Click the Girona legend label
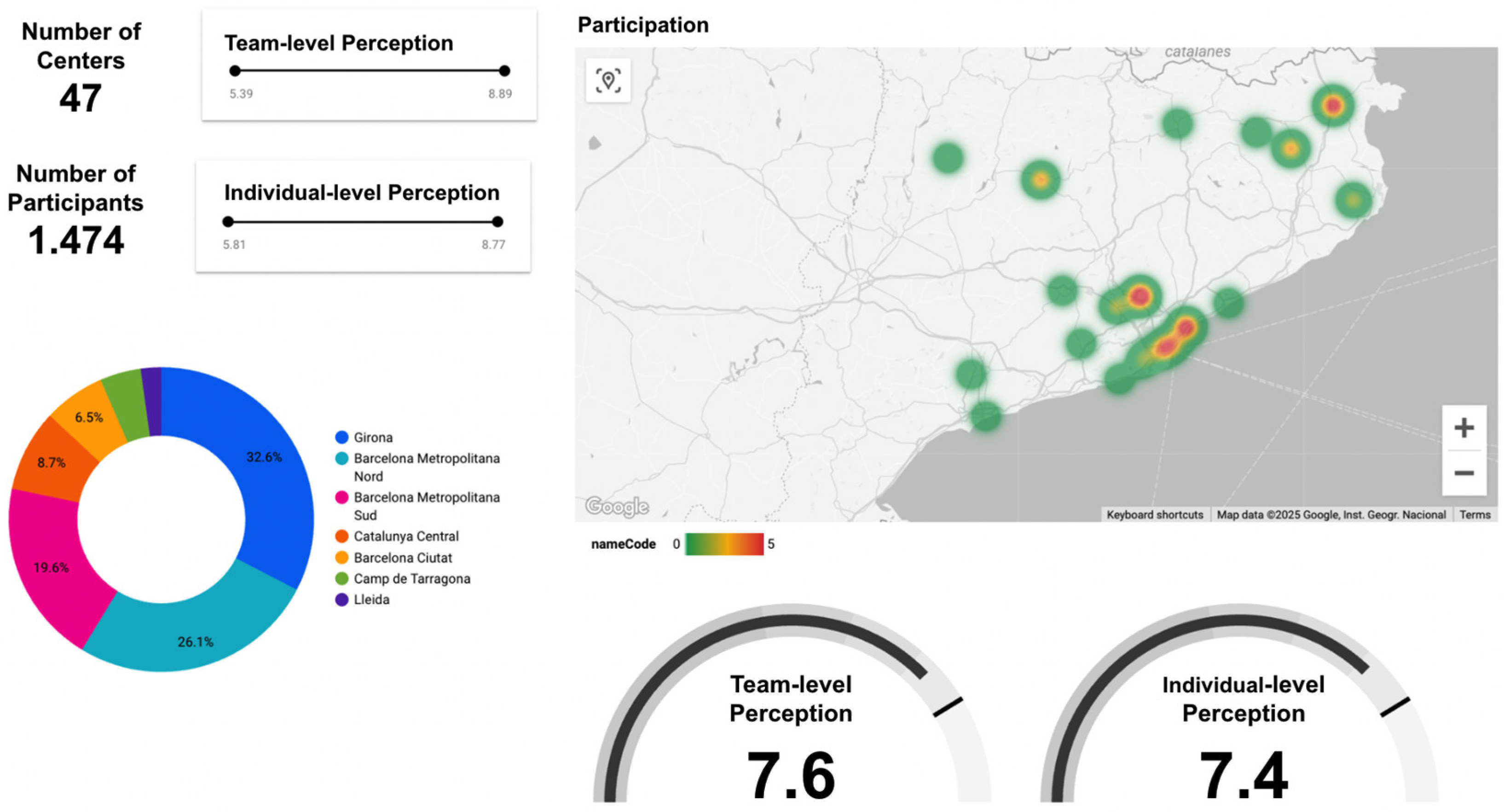 tap(373, 437)
